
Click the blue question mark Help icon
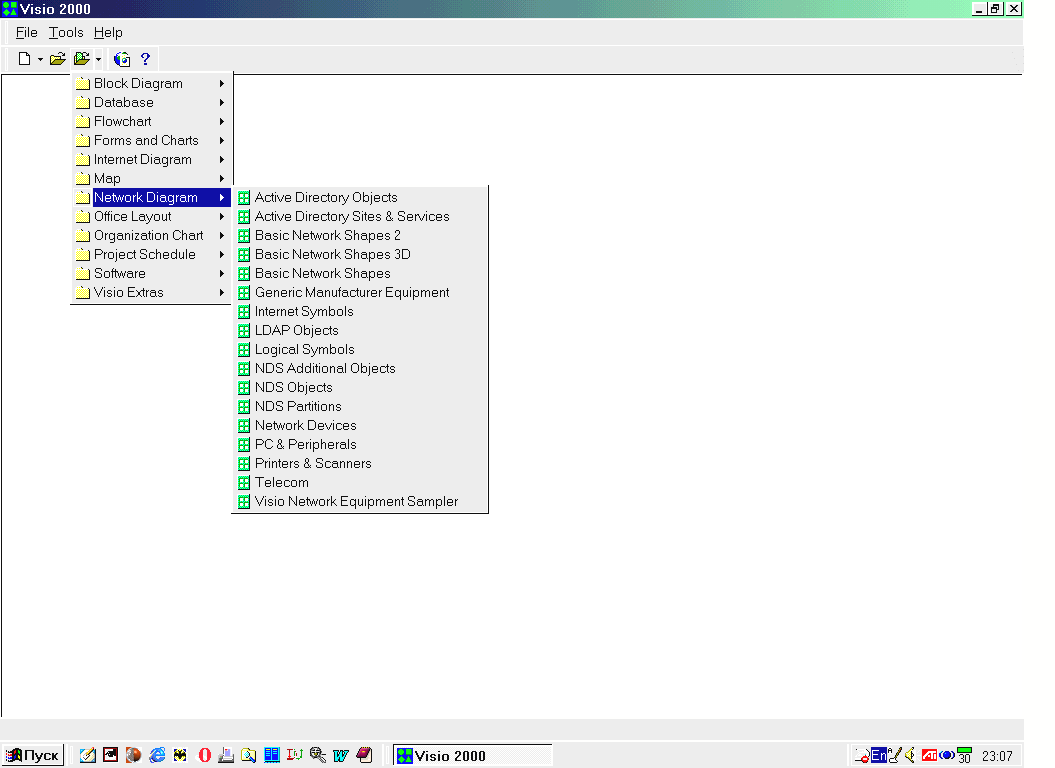(x=145, y=59)
